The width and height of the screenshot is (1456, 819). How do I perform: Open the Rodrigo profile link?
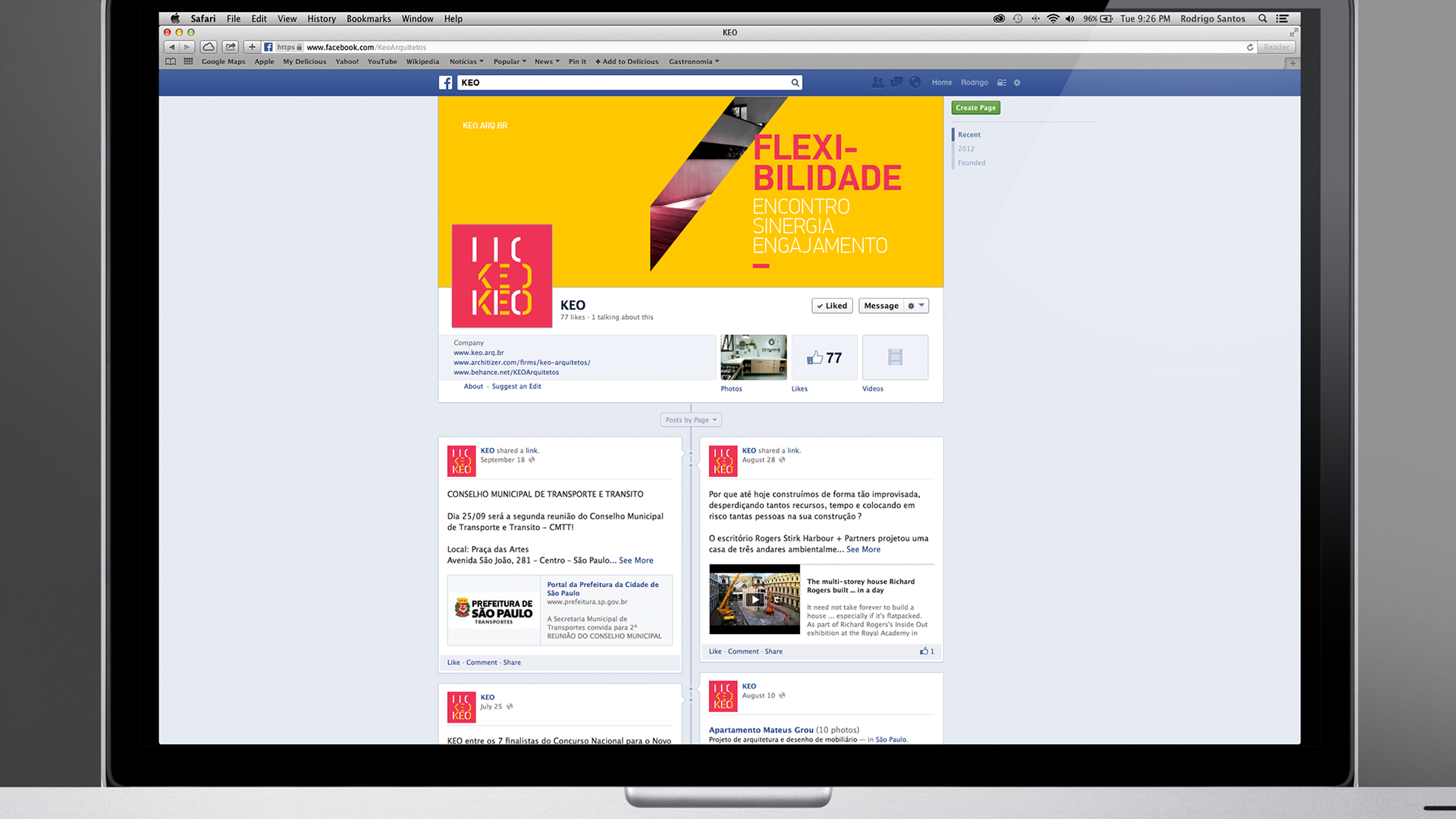pos(974,83)
